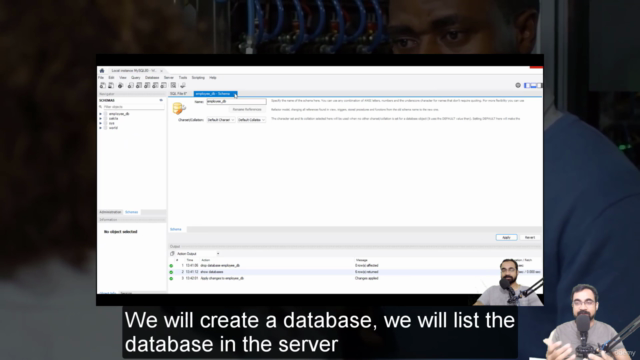Open the preferences gear icon

(x=518, y=85)
